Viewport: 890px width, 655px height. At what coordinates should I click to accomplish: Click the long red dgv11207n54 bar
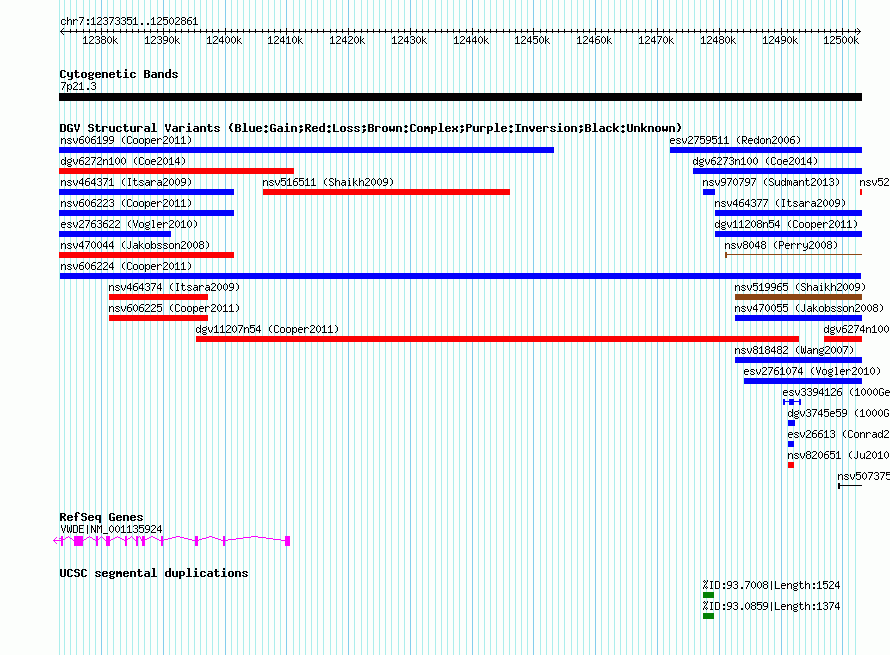(x=497, y=339)
